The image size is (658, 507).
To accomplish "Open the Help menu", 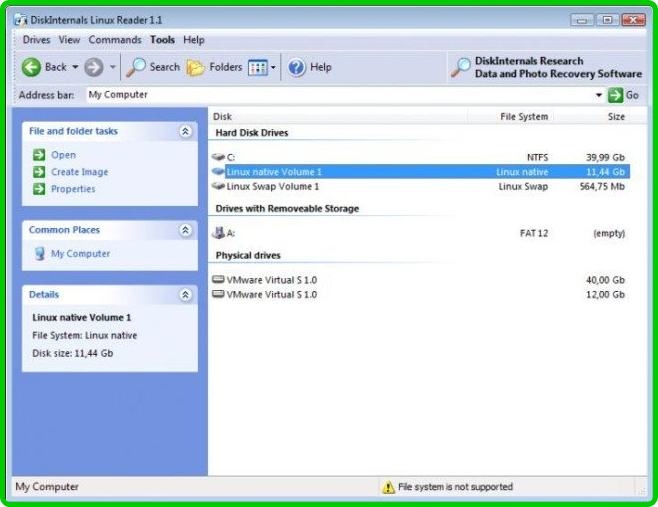I will tap(194, 40).
